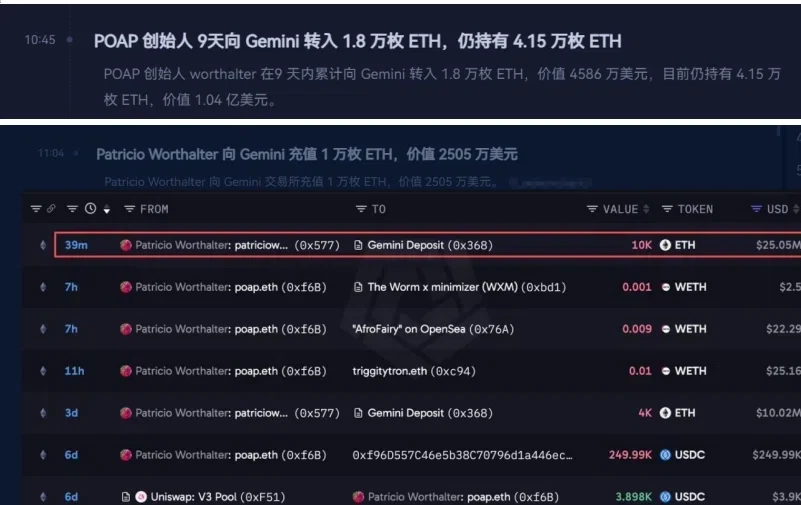This screenshot has width=801, height=505.
Task: Open Uniswap: V3 Pool (0xF51) address
Action: (218, 497)
